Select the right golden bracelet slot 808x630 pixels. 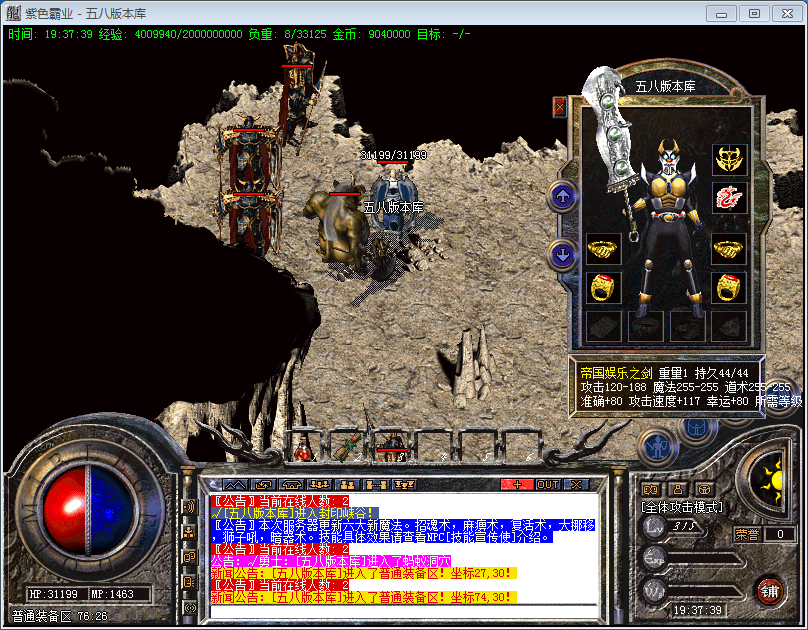pos(729,249)
